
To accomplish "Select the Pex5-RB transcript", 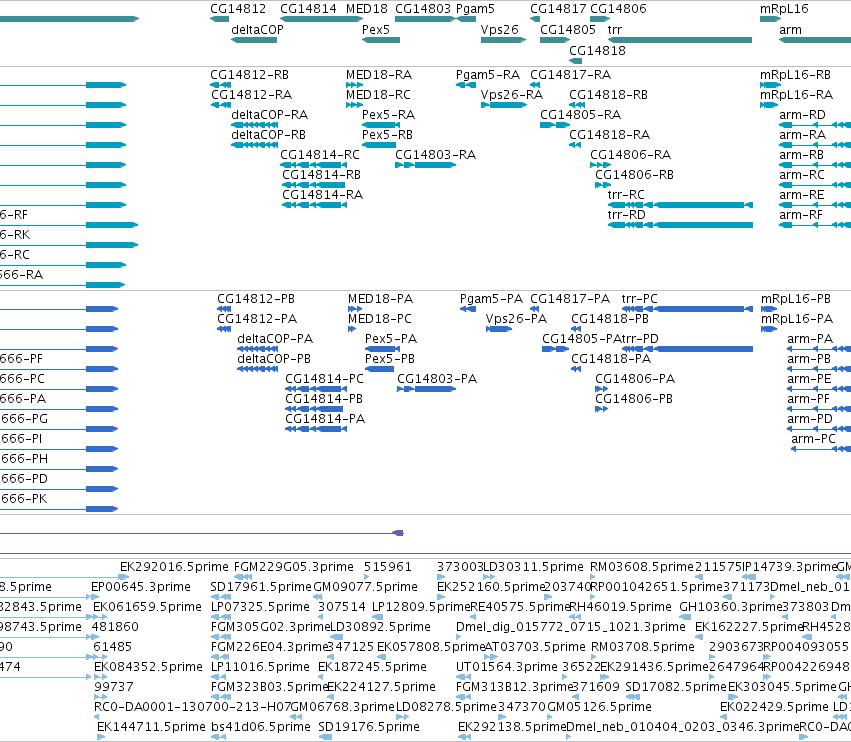I will [x=379, y=145].
